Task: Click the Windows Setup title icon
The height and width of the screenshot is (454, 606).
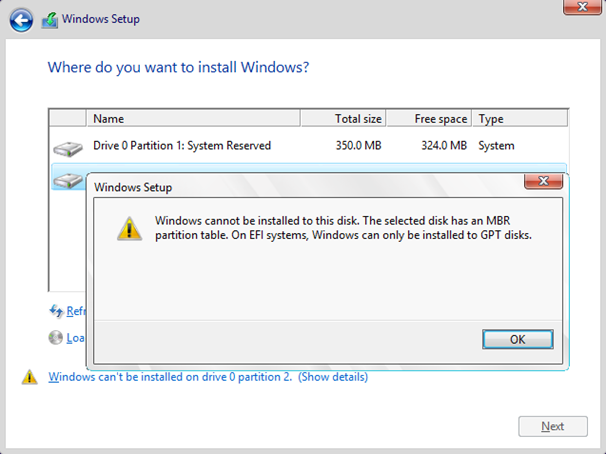Action: pos(50,20)
